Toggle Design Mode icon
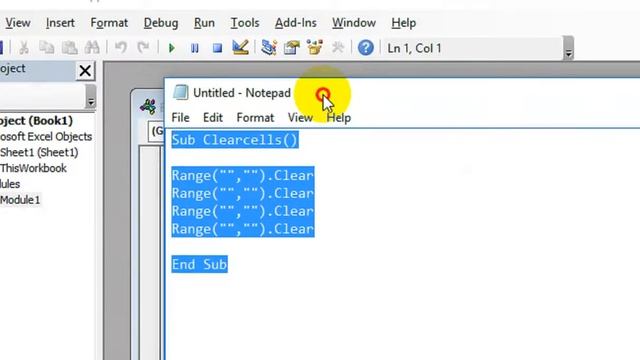The image size is (640, 360). tap(240, 48)
